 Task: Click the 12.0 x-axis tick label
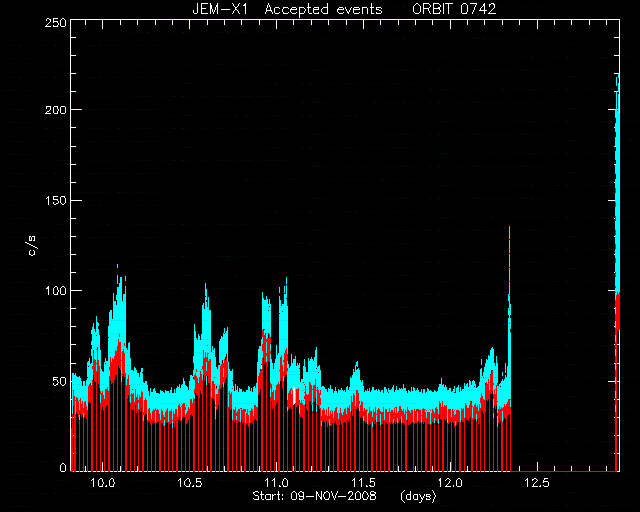click(x=450, y=483)
